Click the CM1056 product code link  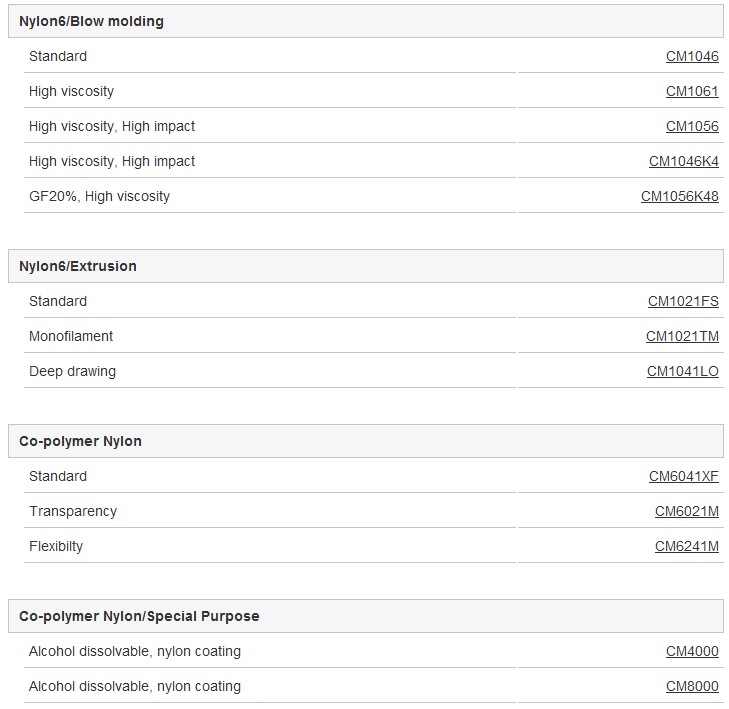tap(692, 126)
